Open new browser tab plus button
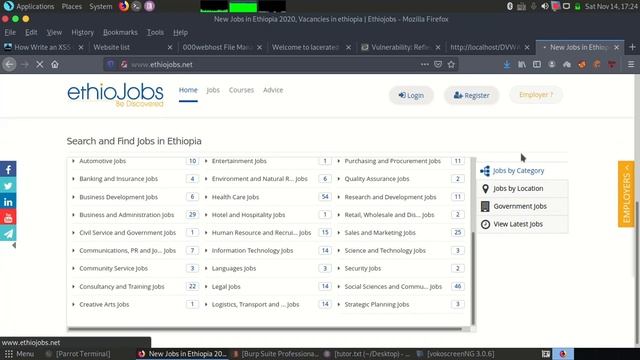Image resolution: width=640 pixels, height=360 pixels. pos(632,47)
